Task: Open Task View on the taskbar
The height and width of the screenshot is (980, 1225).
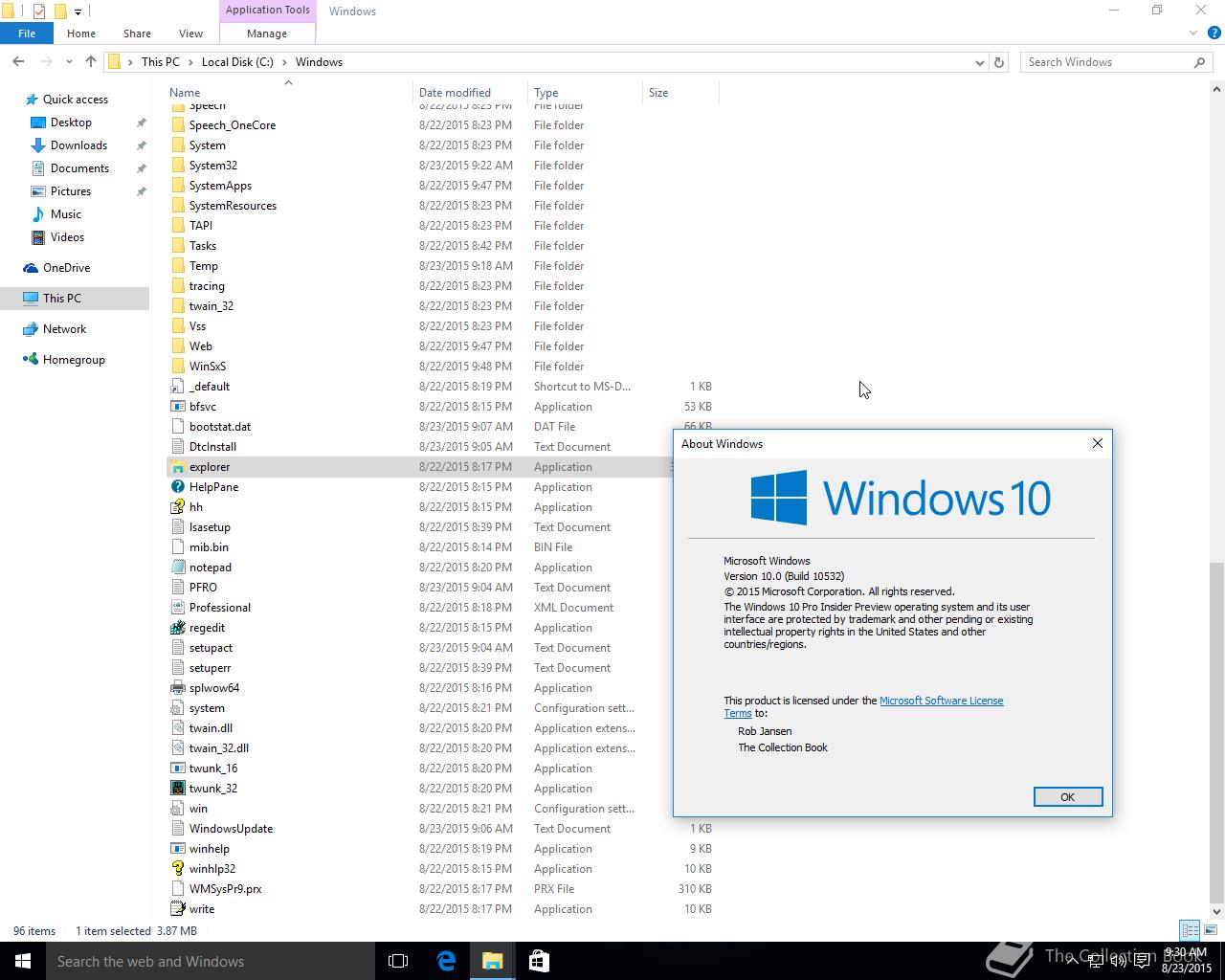Action: pos(398,961)
